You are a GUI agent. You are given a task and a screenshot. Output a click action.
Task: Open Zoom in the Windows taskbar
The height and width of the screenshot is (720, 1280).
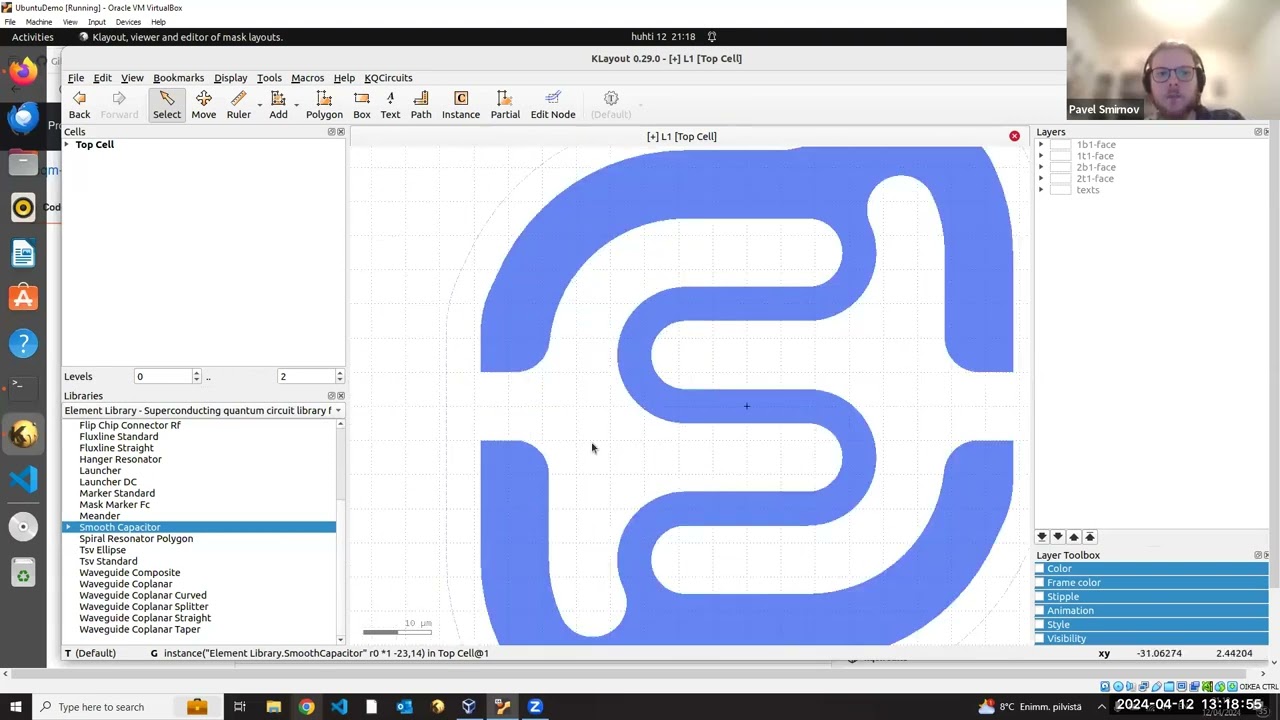(x=535, y=707)
